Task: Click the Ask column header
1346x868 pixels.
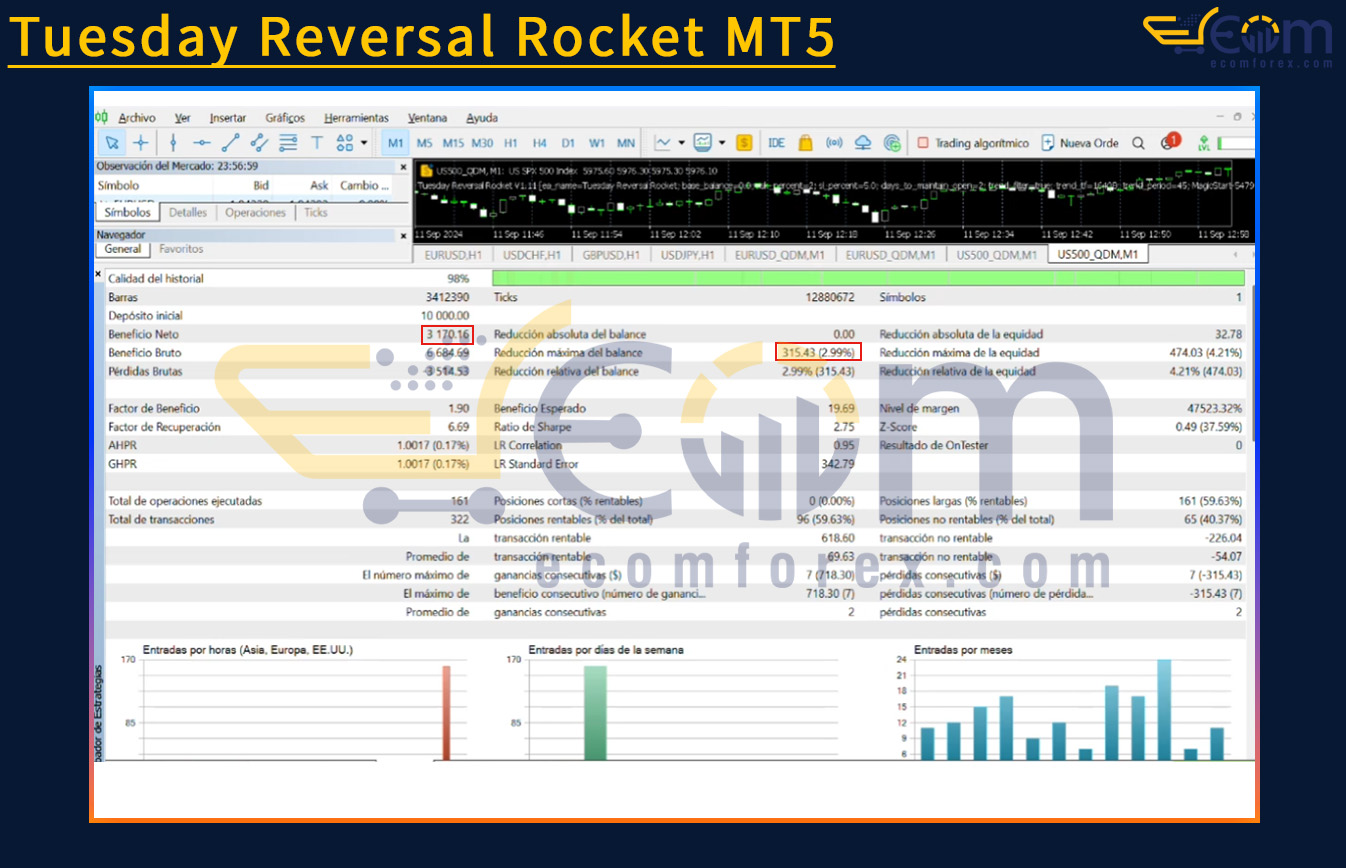Action: [319, 186]
